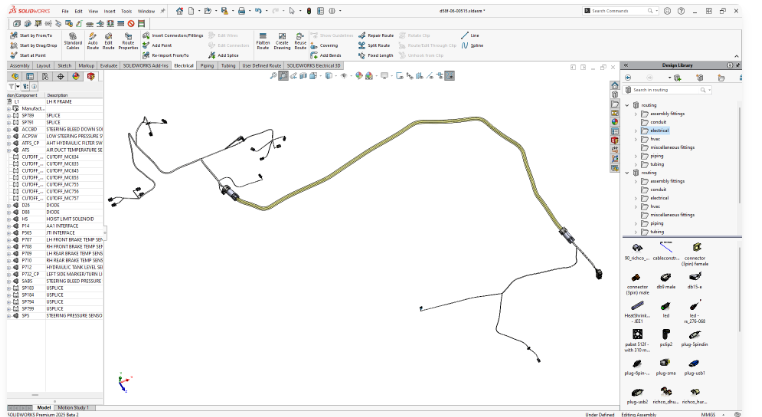Click Add Point in the ribbon
The image size is (762, 417).
point(157,45)
